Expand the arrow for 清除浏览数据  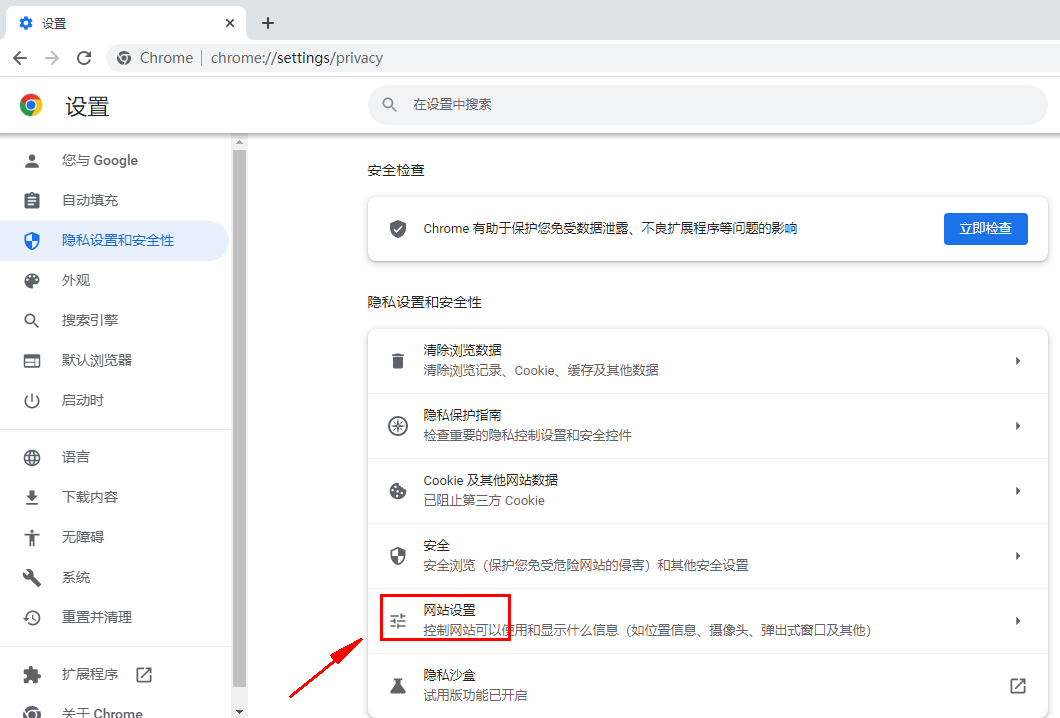click(1017, 361)
